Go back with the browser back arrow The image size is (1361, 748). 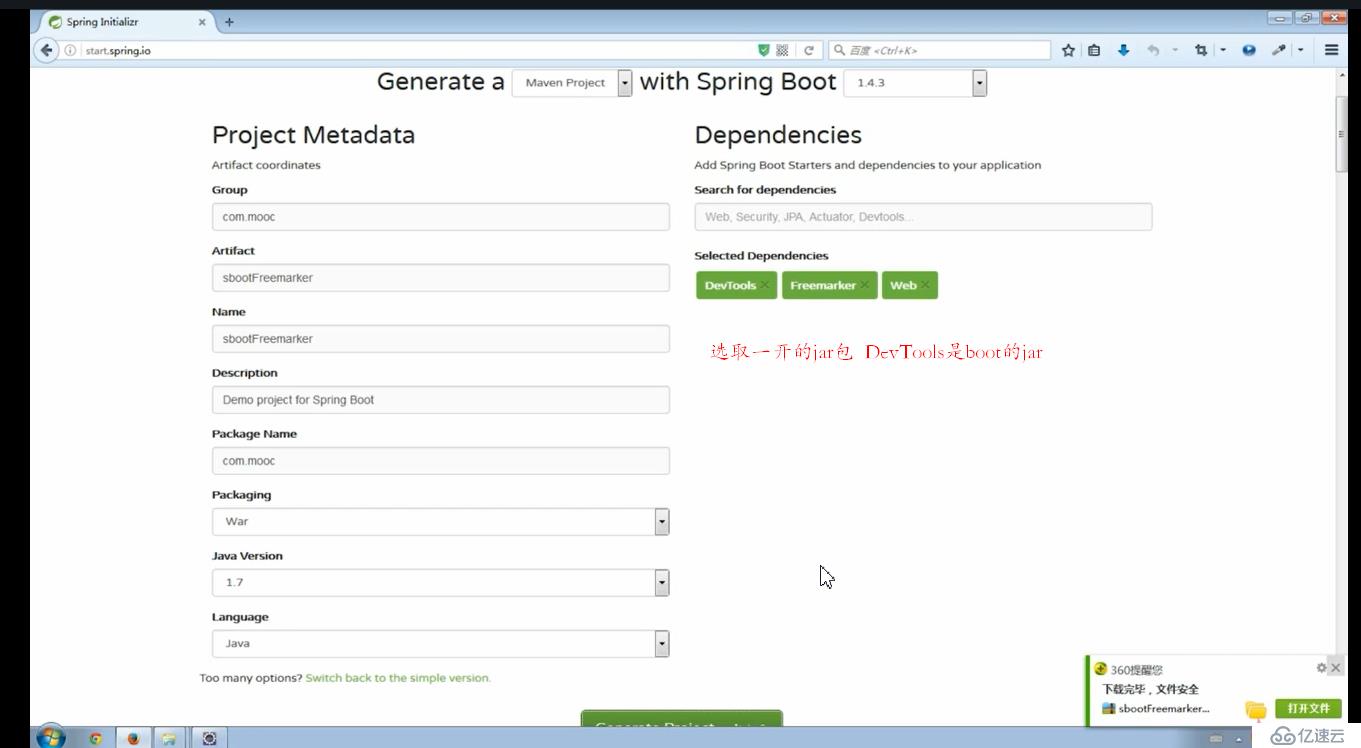(x=46, y=50)
